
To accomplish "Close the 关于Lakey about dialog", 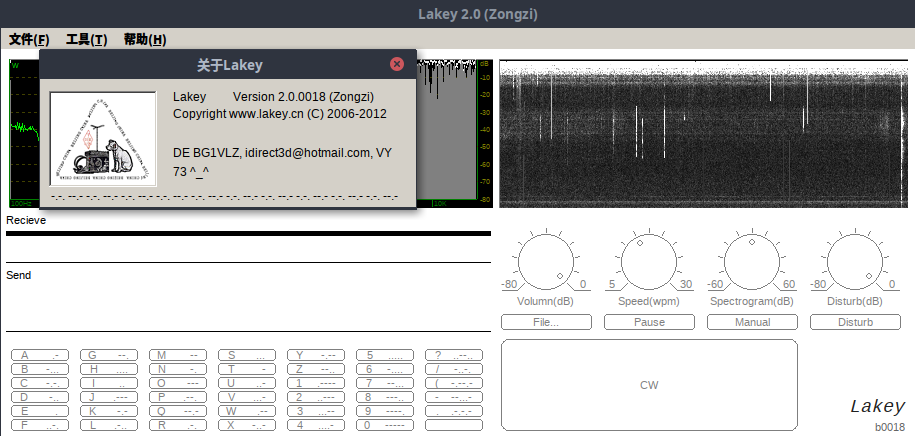I will [x=397, y=64].
